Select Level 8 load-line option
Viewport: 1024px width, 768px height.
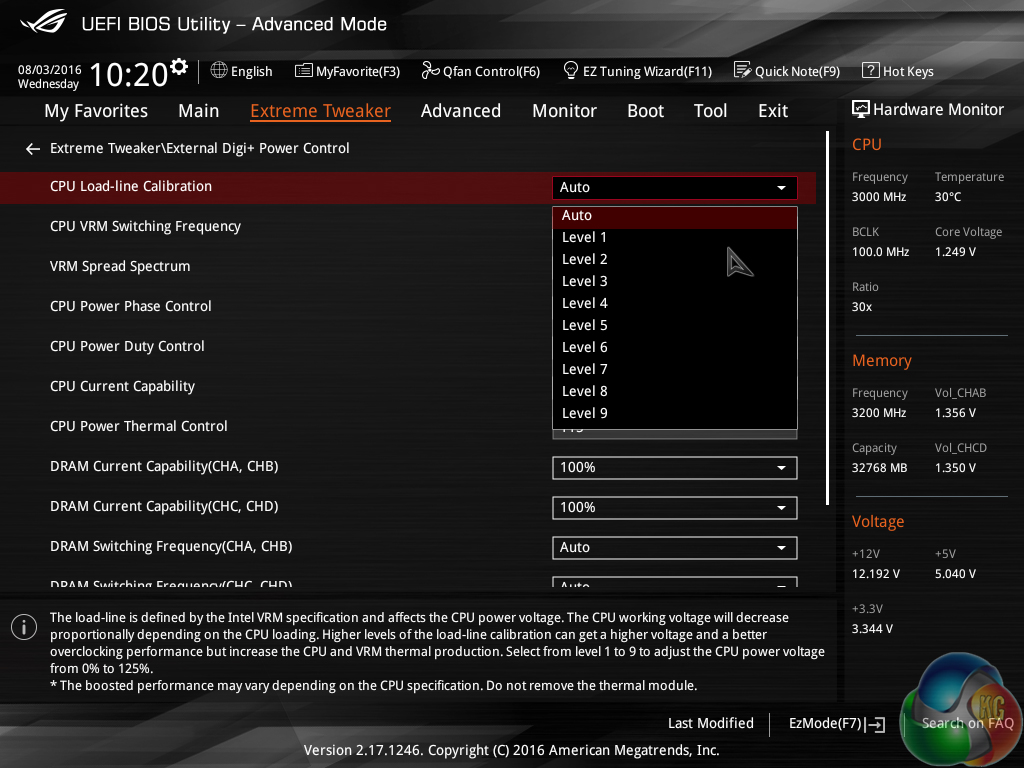point(675,391)
